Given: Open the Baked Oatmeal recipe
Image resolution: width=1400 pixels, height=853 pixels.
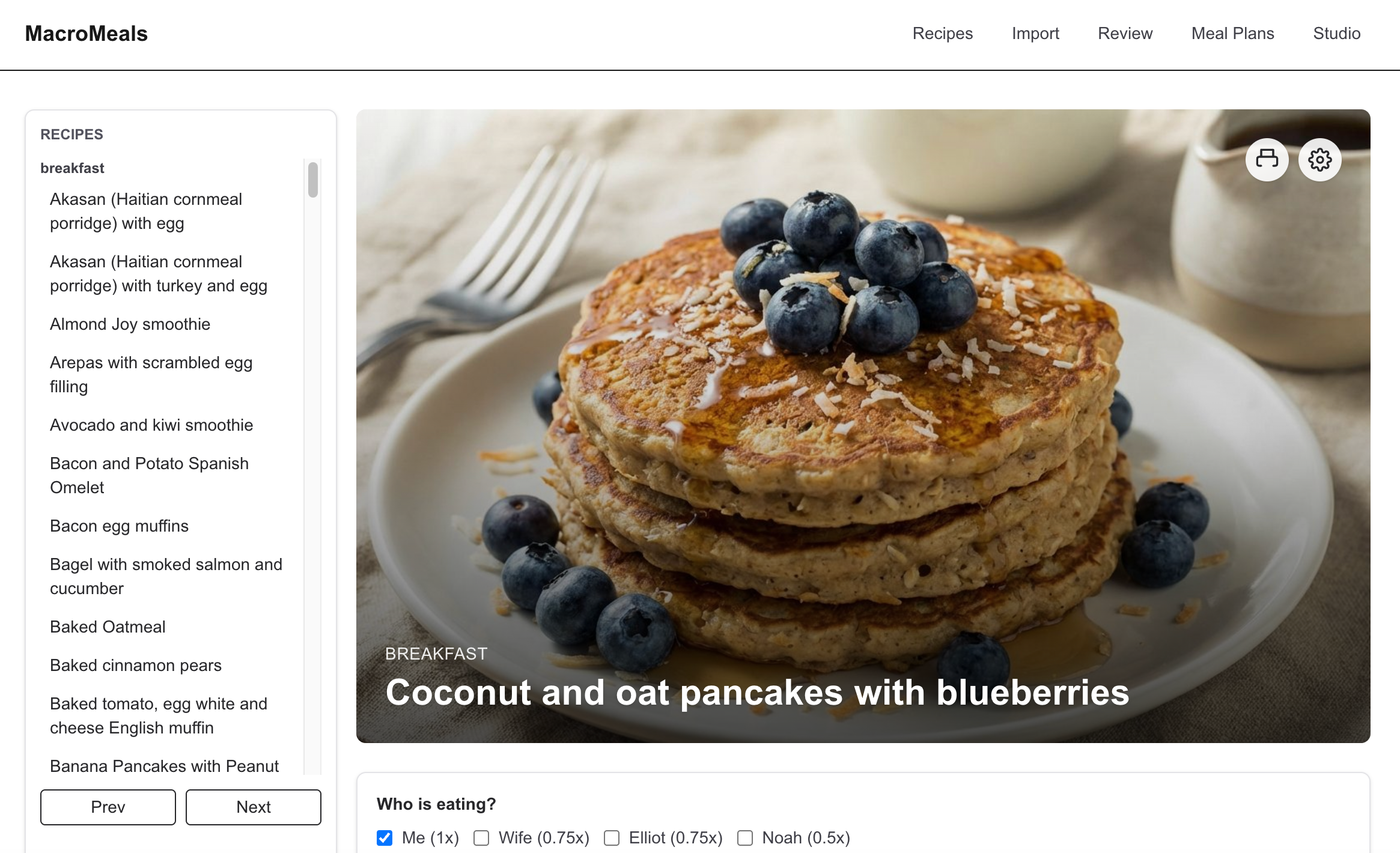Looking at the screenshot, I should pyautogui.click(x=107, y=627).
